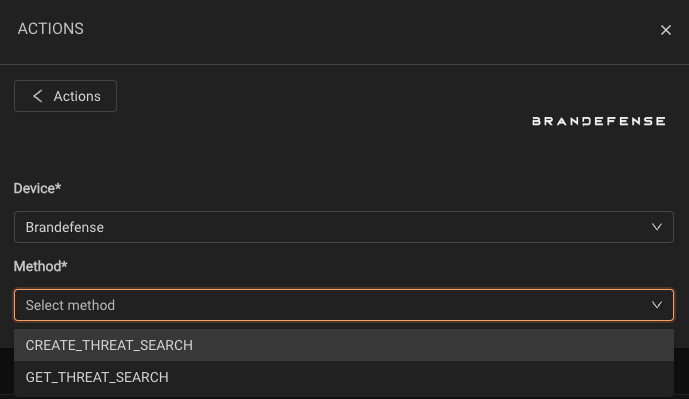Image resolution: width=689 pixels, height=399 pixels.
Task: Click the Method* field label
Action: click(x=40, y=266)
